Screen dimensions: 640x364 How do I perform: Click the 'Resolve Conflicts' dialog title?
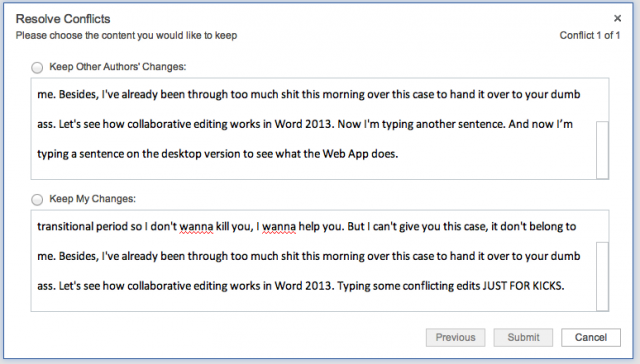tap(63, 19)
